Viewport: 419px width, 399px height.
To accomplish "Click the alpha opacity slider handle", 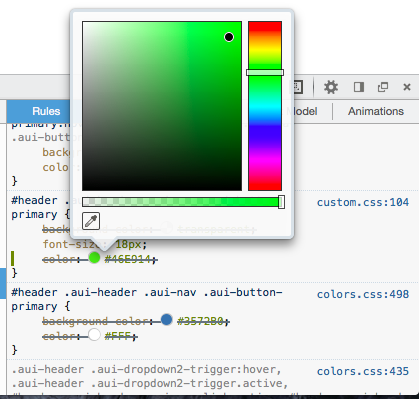I will [x=281, y=202].
